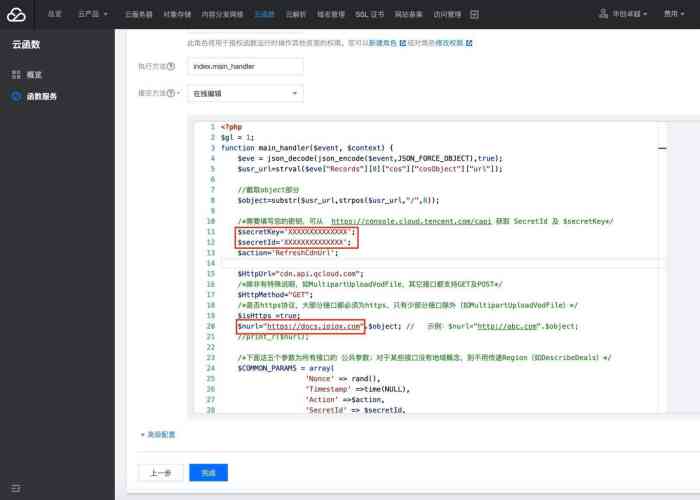Click the 概览 grid icon in sidebar
This screenshot has height=500, width=700.
16,75
